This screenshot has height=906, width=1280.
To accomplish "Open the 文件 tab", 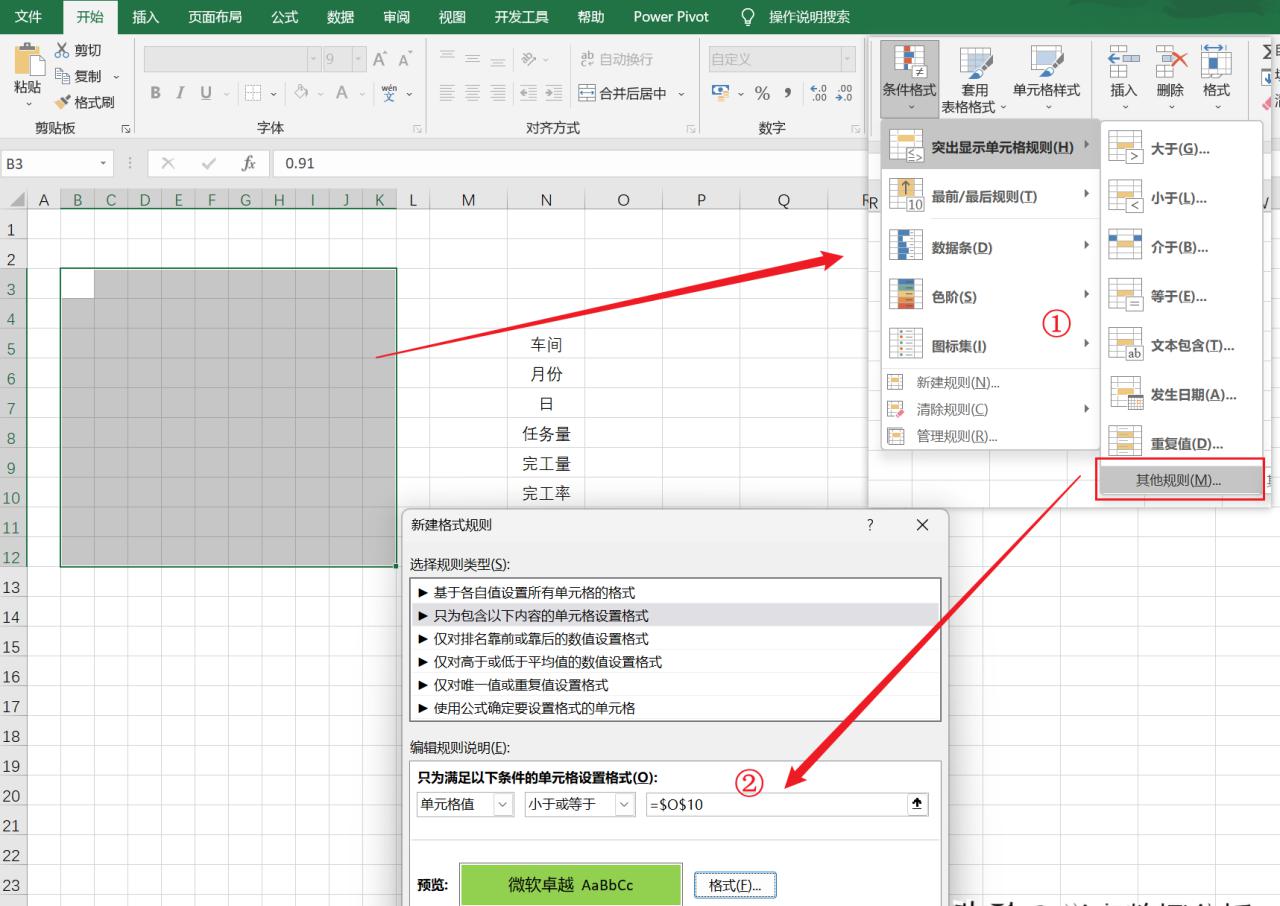I will click(x=28, y=17).
